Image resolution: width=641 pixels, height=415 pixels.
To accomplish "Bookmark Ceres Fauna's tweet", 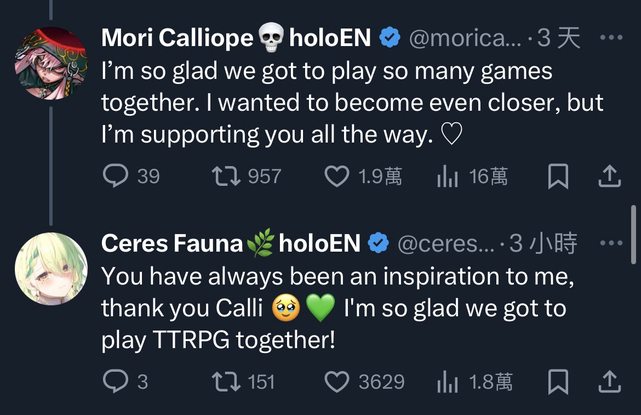I will coord(559,381).
